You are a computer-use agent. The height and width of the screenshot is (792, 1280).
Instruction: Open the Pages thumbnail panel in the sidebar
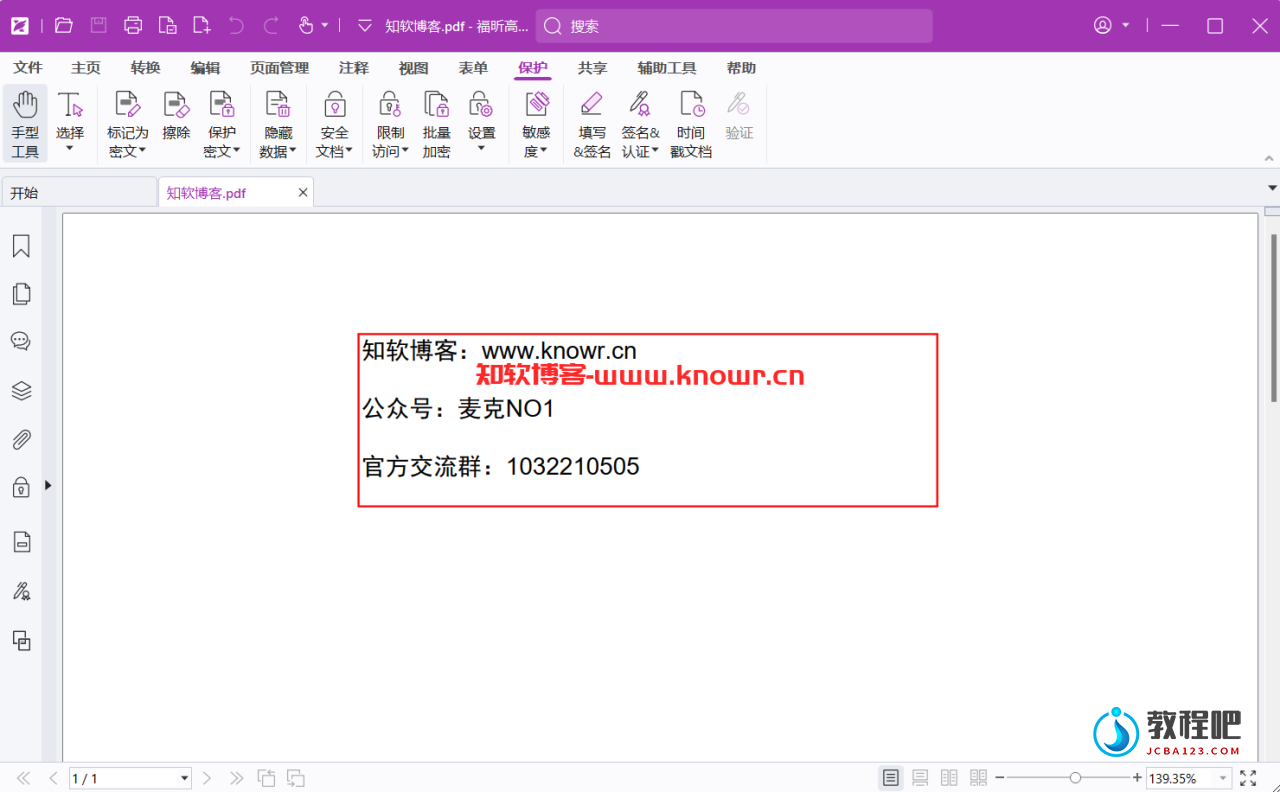tap(21, 294)
